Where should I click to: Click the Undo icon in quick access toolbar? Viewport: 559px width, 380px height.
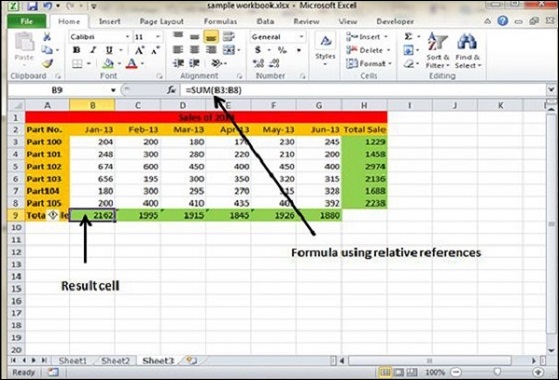point(48,5)
